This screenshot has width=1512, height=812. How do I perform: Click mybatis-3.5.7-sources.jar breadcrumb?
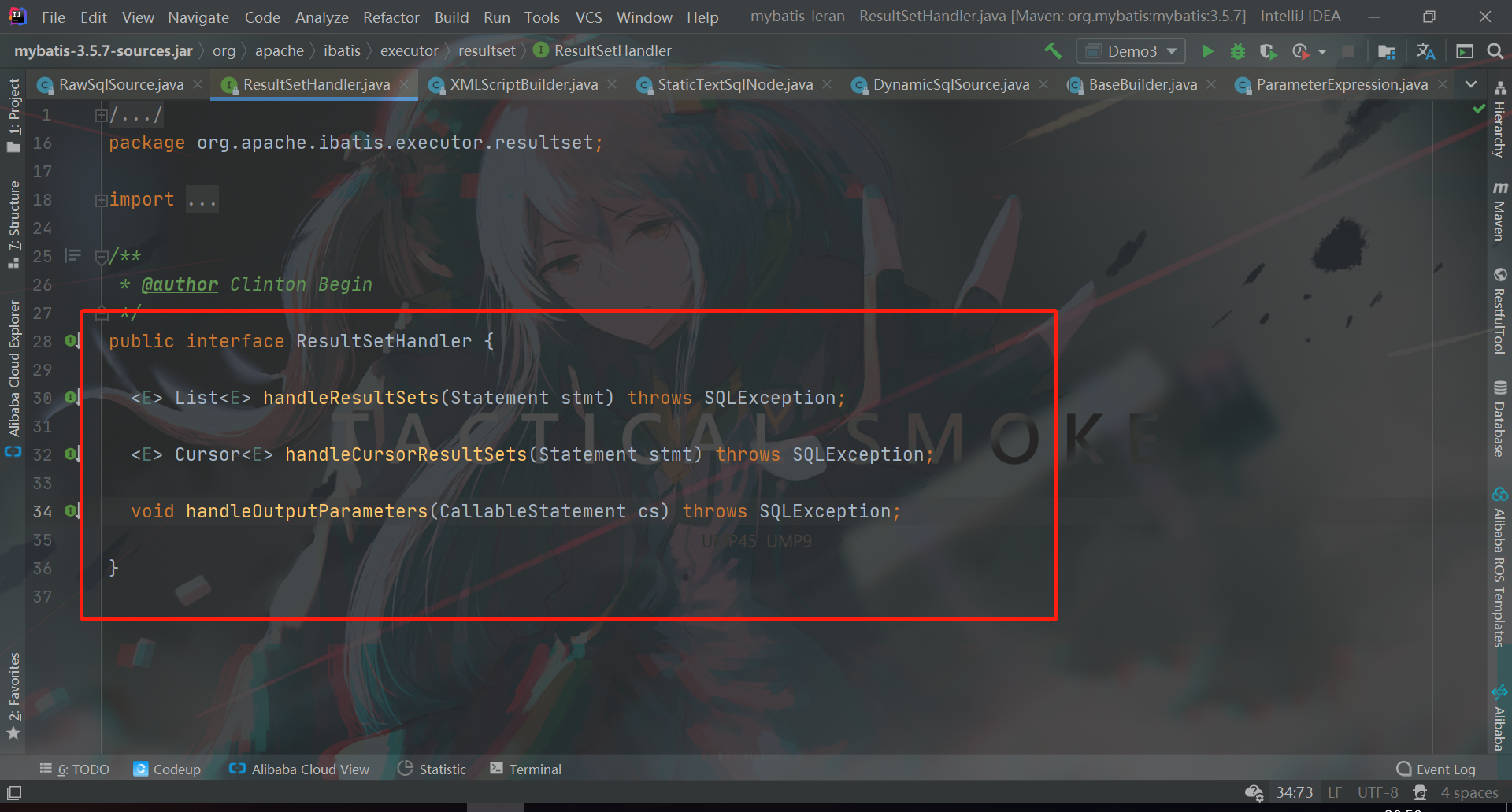(103, 51)
